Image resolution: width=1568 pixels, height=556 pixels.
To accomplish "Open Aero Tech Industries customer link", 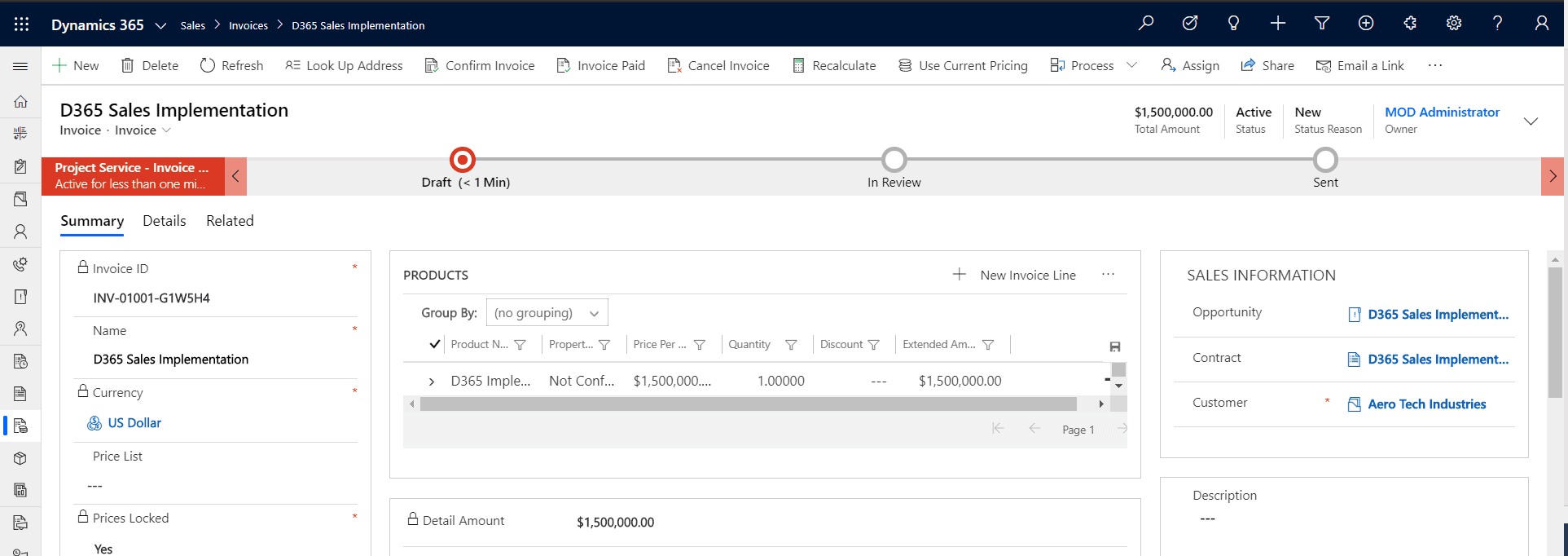I will coord(1426,404).
